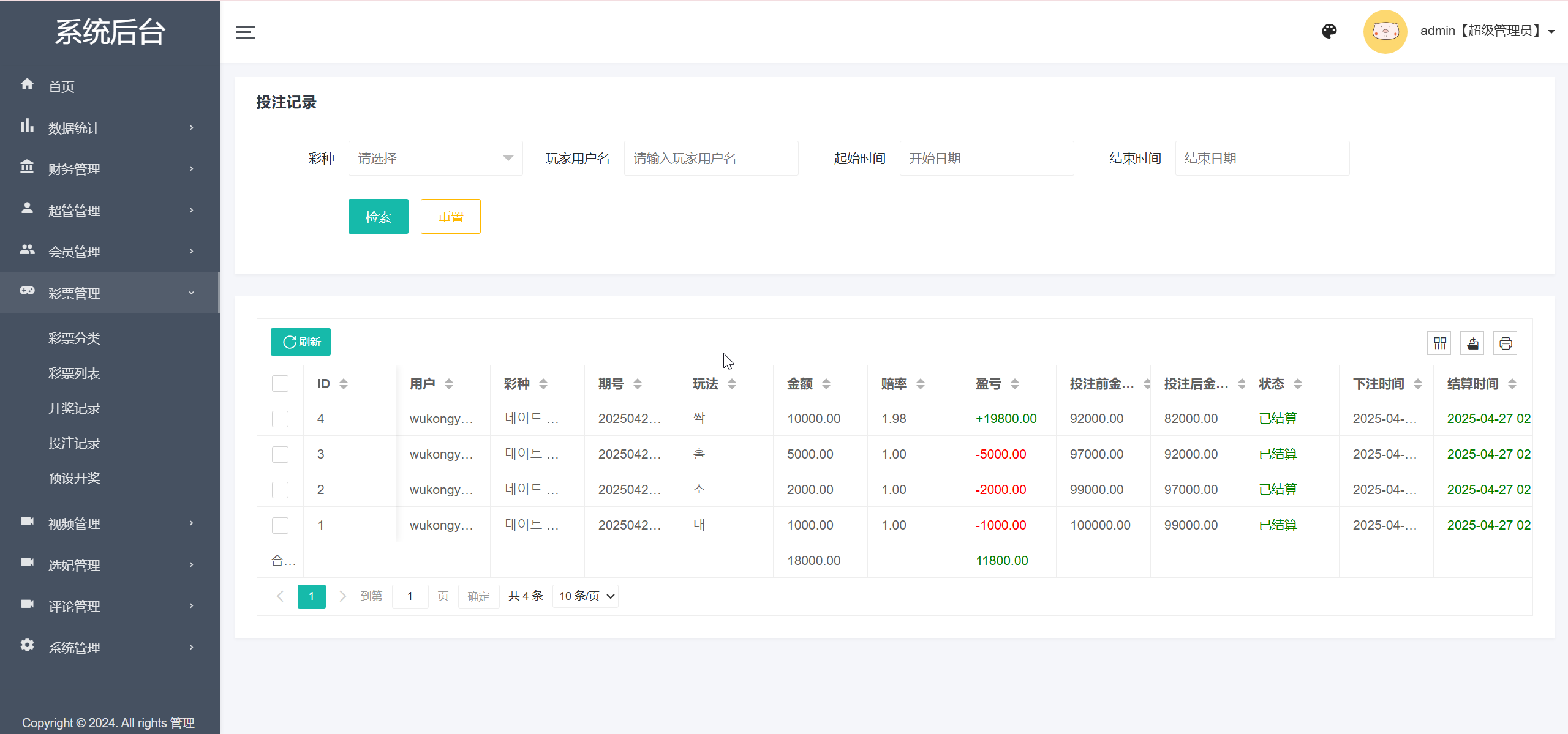Select 开奖记录 in the sidebar
The image size is (1568, 734).
click(x=74, y=408)
